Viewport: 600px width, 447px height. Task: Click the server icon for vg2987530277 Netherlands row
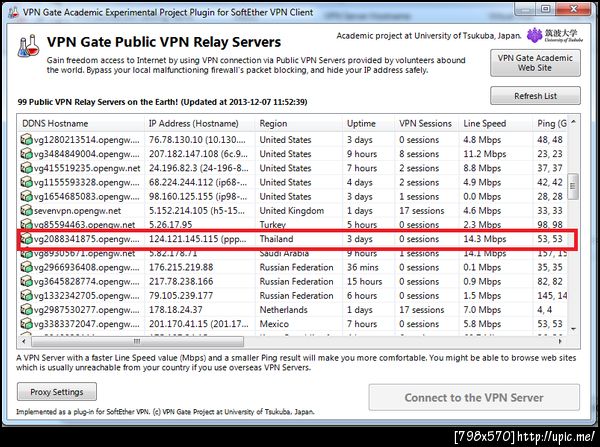26,310
